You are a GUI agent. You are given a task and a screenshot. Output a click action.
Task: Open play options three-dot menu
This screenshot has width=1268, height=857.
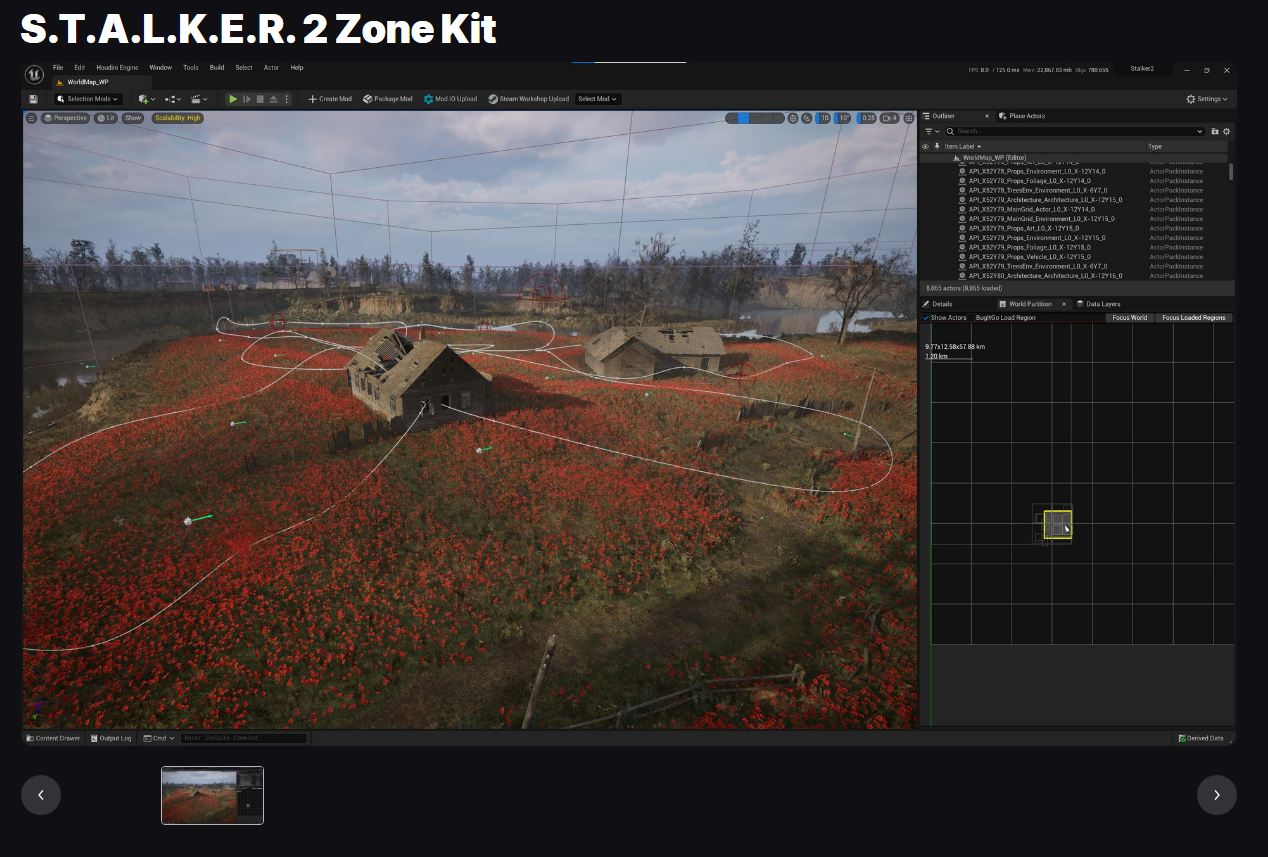click(287, 99)
